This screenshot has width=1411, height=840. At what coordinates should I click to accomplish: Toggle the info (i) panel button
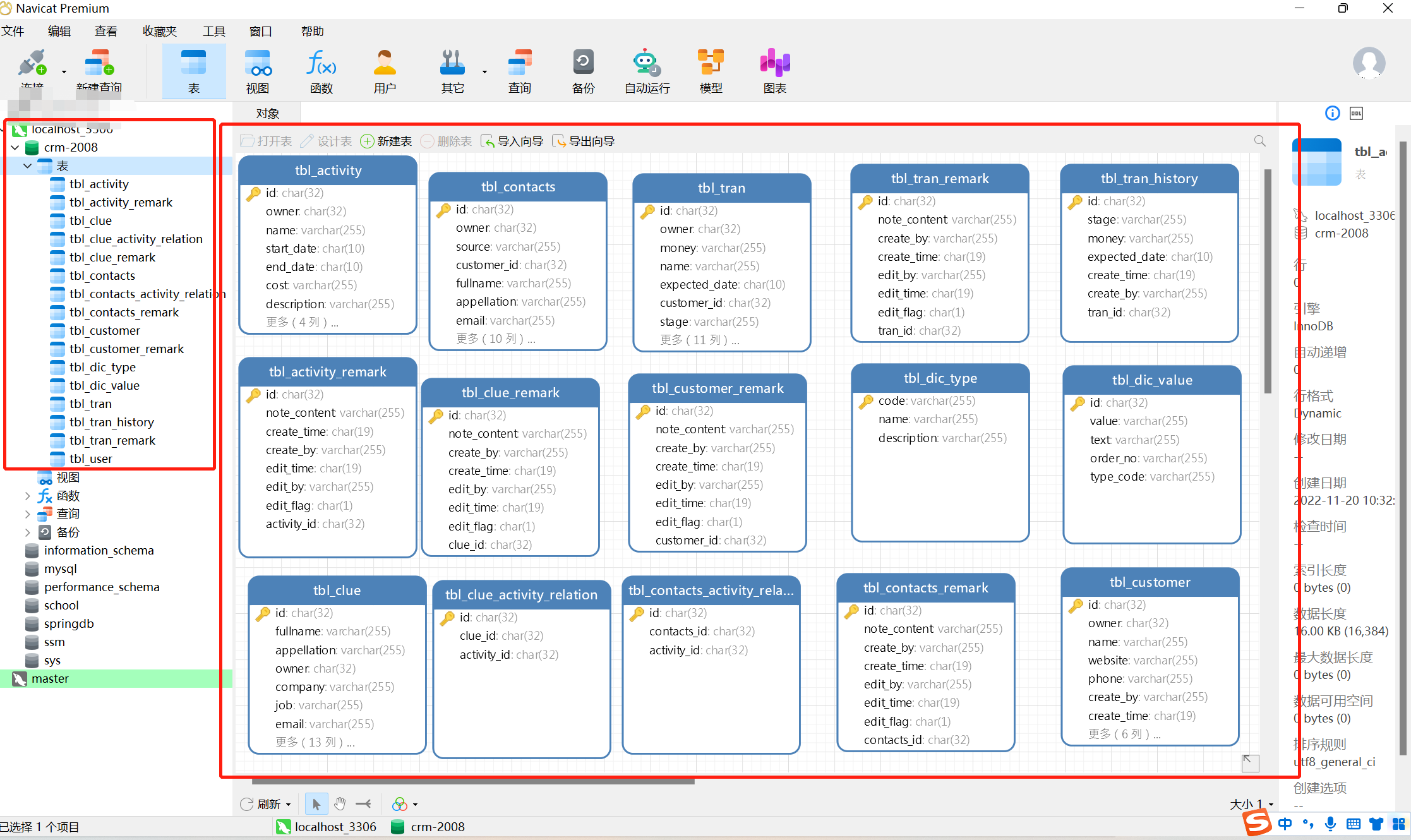point(1332,114)
